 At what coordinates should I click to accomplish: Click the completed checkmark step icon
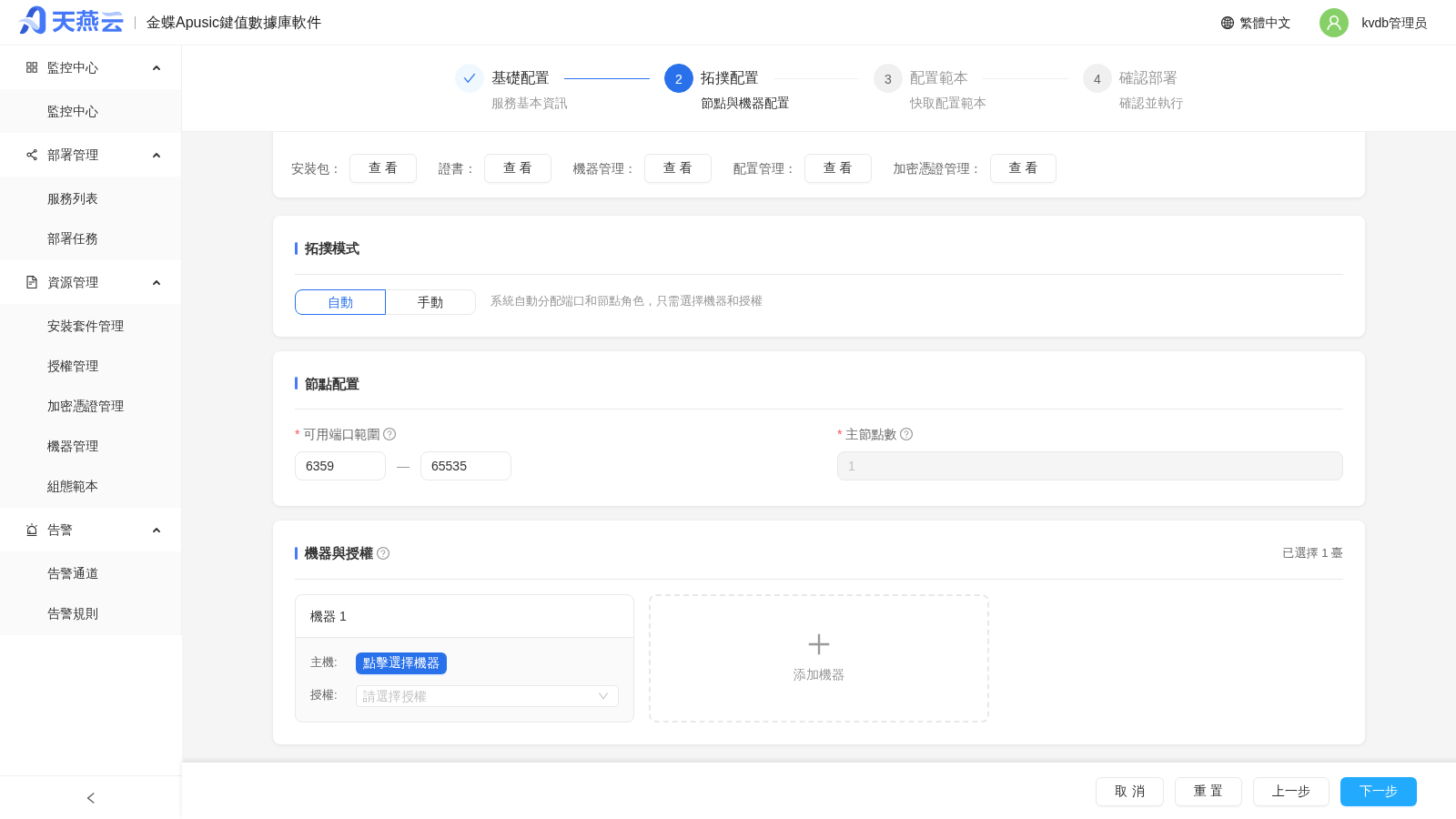point(470,78)
